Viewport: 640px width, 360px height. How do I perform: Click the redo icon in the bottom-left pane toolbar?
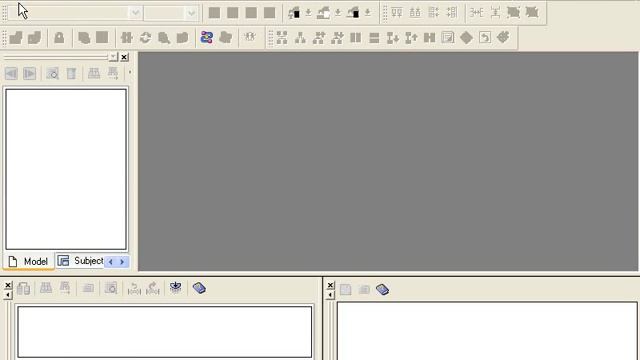(153, 288)
